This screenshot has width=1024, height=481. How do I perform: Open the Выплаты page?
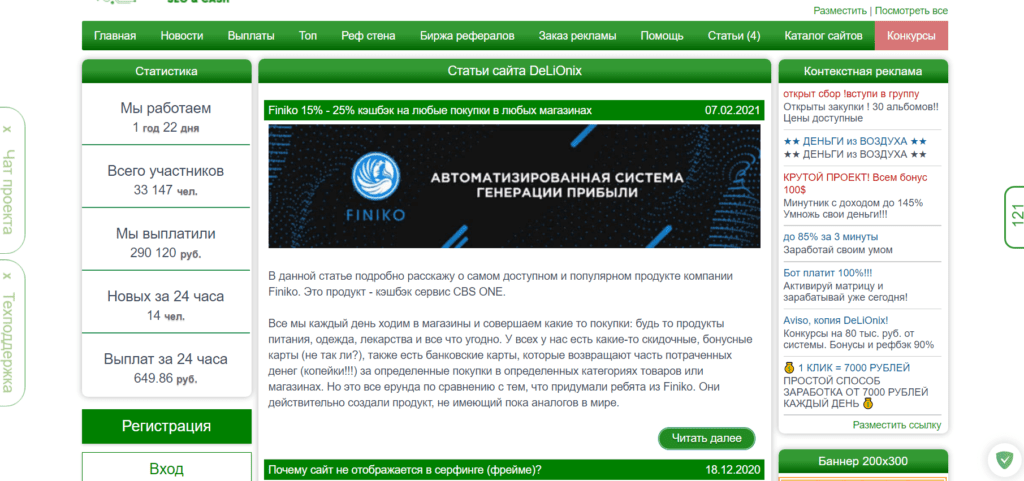pyautogui.click(x=251, y=36)
